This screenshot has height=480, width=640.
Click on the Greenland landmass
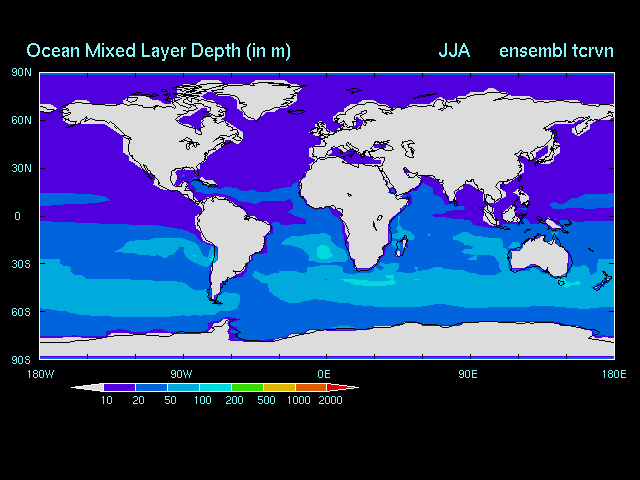270,98
